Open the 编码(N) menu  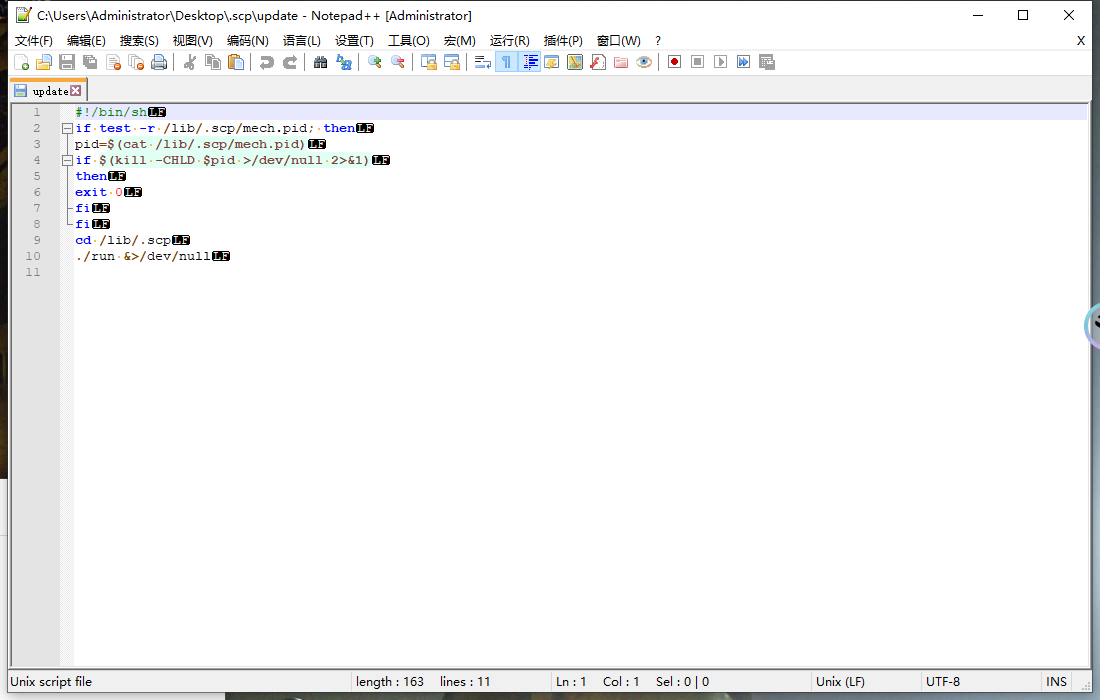[x=248, y=41]
